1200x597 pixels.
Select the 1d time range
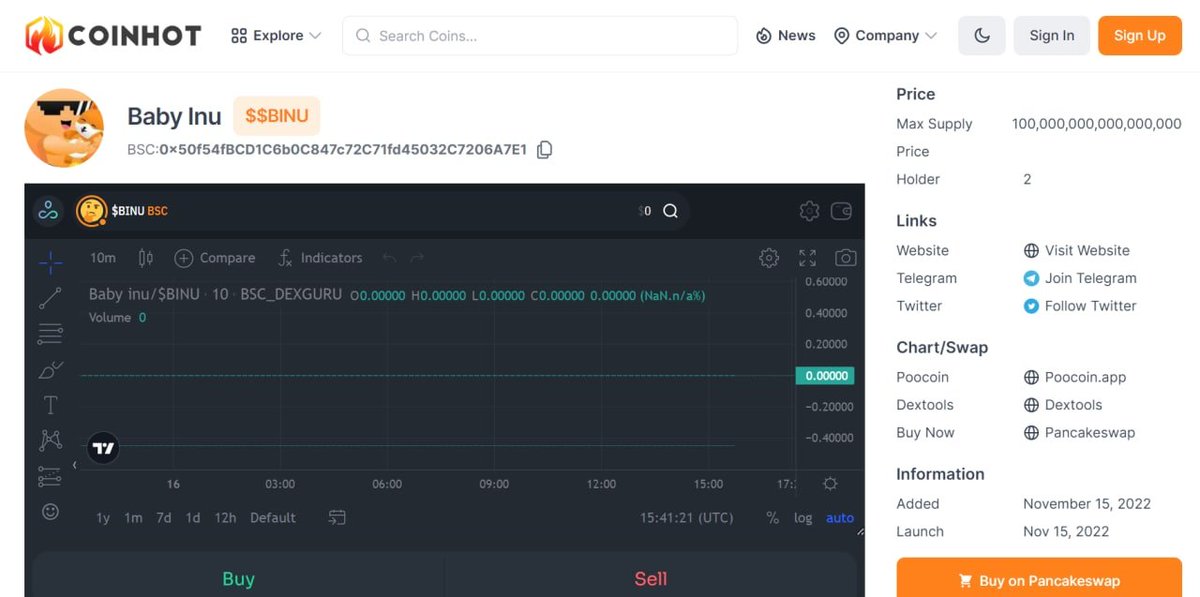pos(193,518)
